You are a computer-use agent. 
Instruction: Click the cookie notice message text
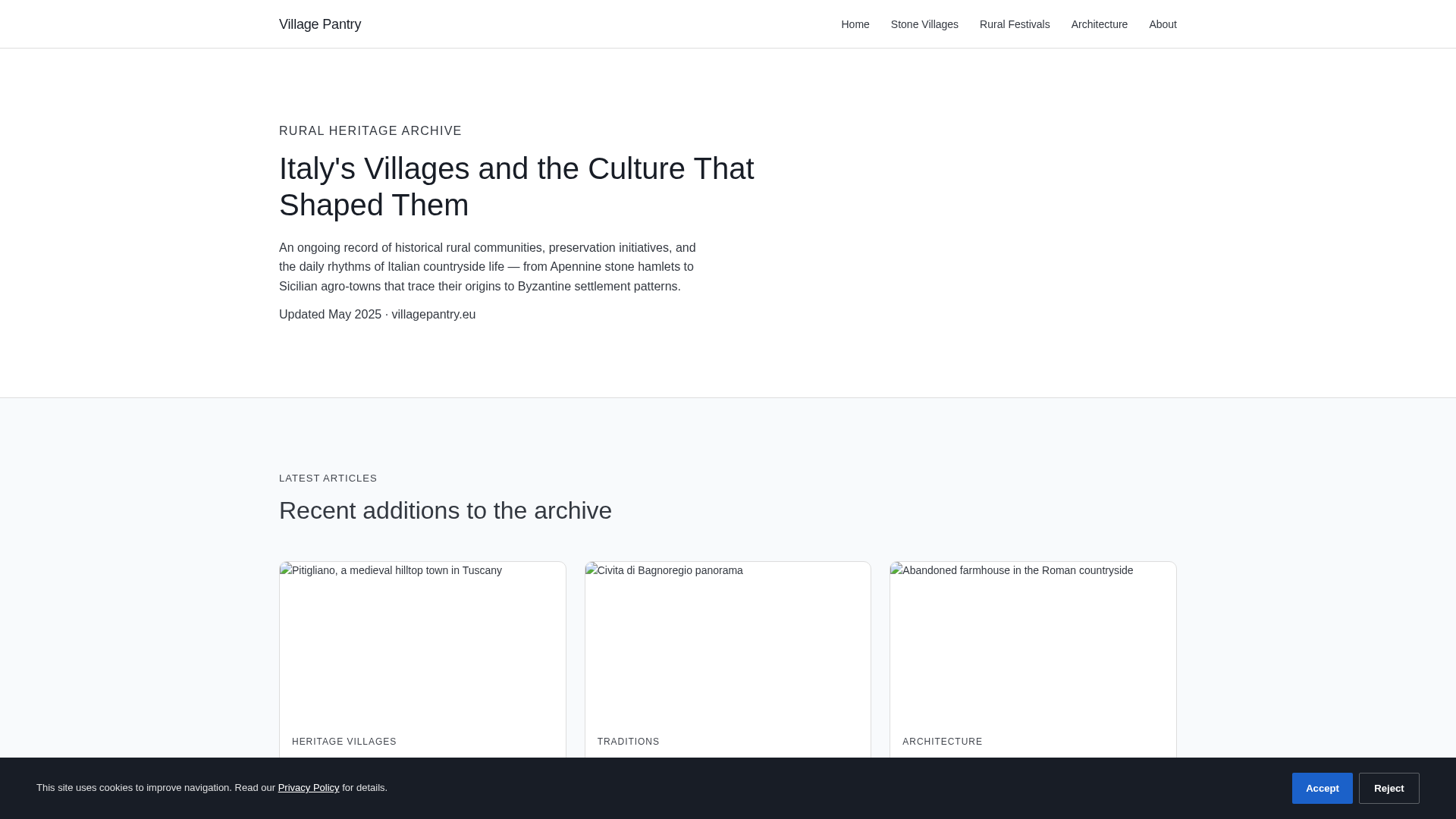pyautogui.click(x=212, y=787)
